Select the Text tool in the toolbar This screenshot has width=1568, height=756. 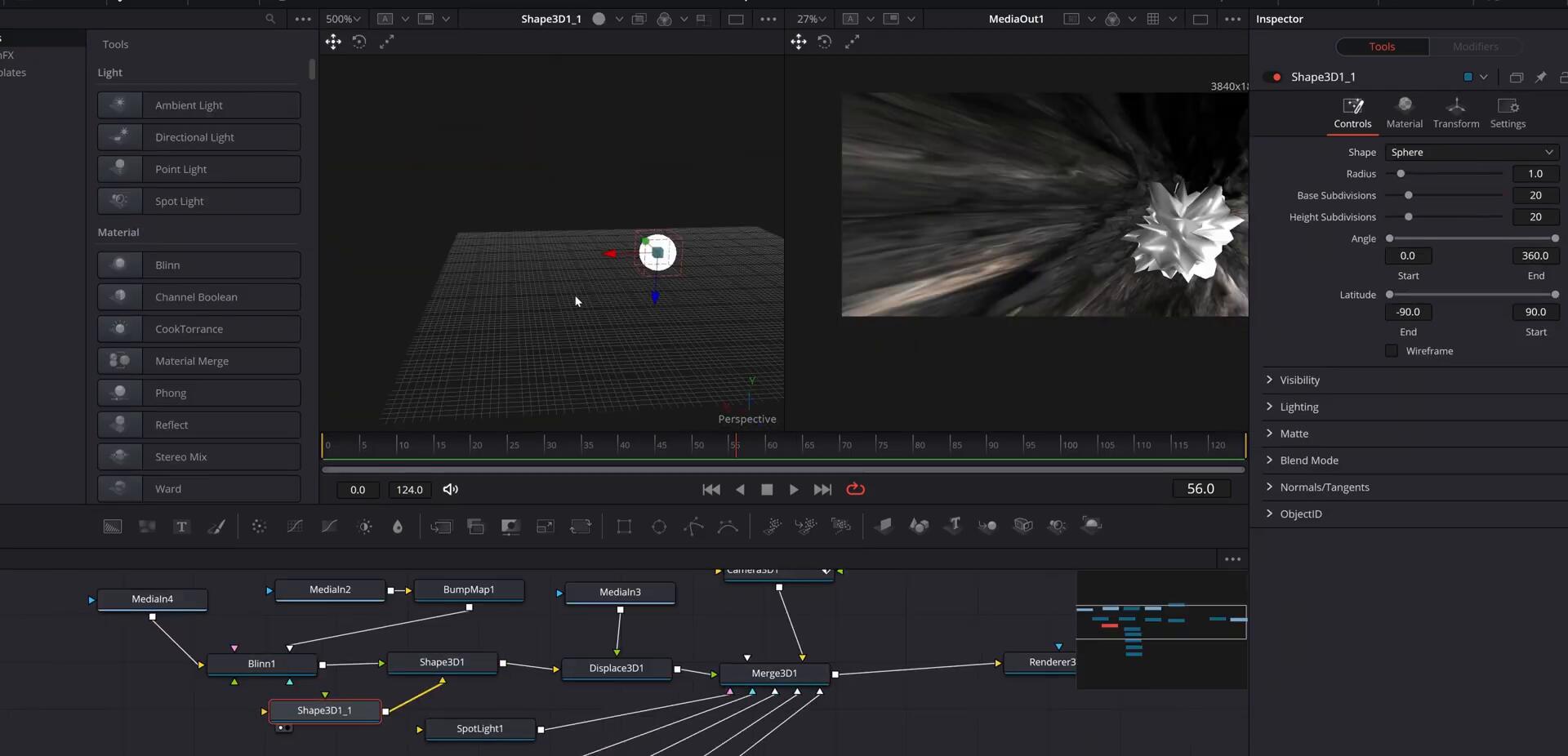[181, 527]
